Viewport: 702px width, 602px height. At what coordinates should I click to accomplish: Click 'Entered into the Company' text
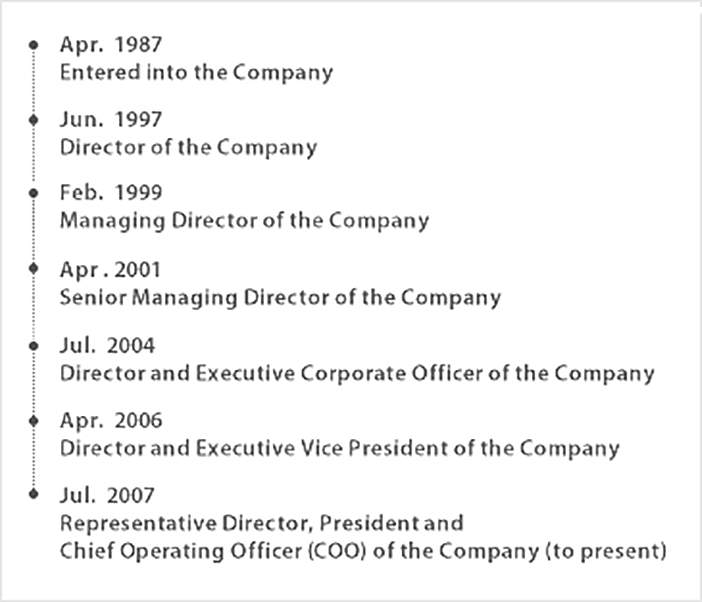point(197,73)
